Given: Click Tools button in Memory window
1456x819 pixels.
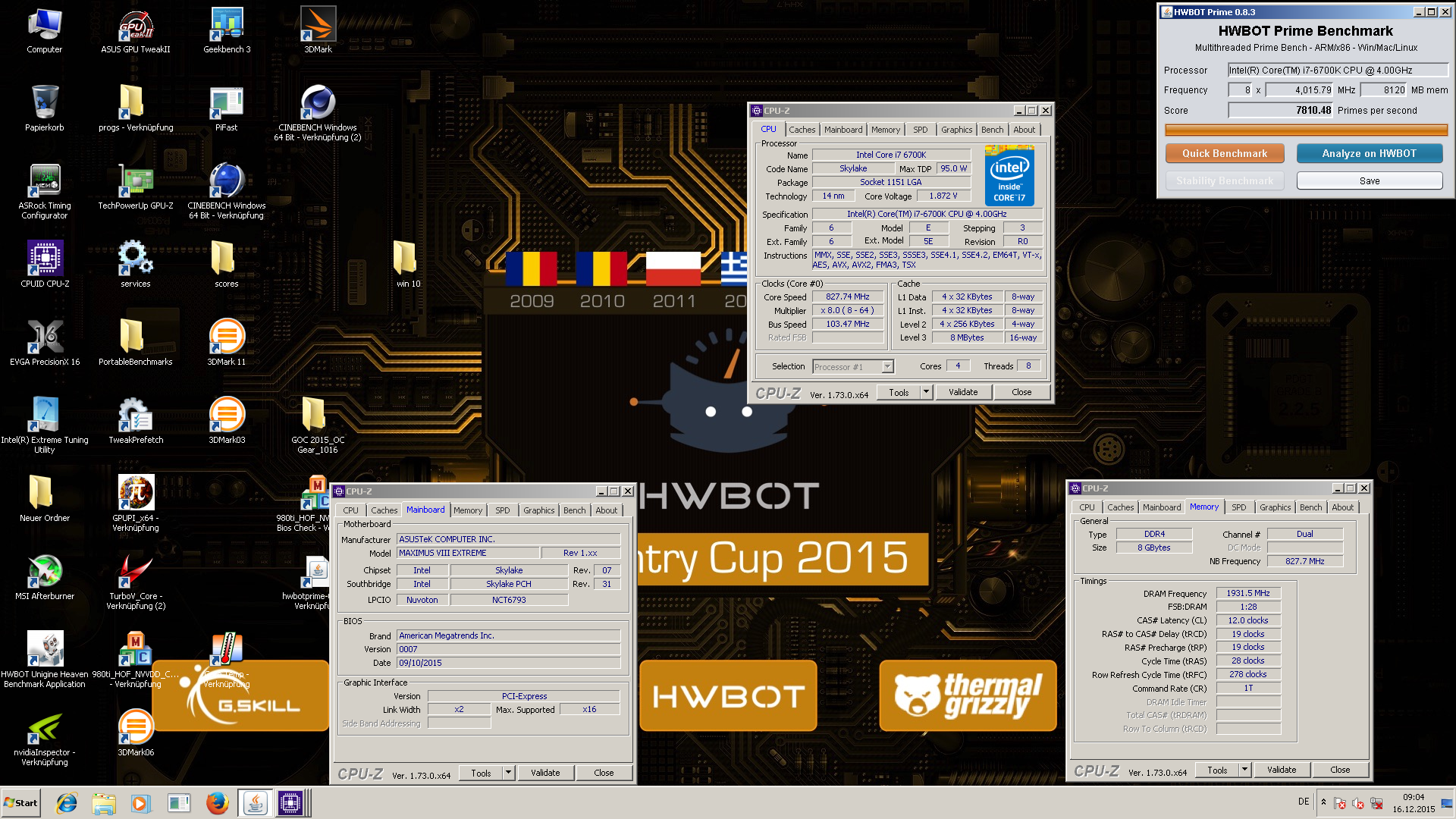Looking at the screenshot, I should click(1217, 770).
